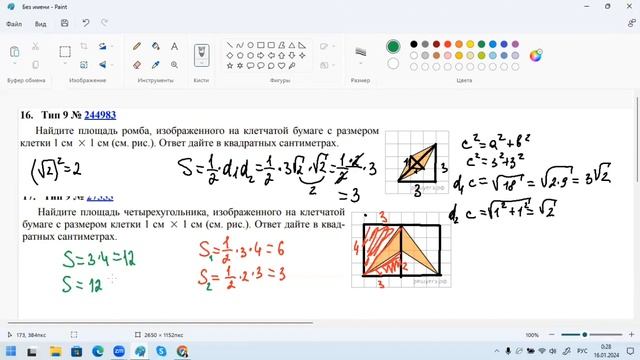Viewport: 640px width, 360px height.
Task: Pick the Oval shape
Action: coord(250,45)
